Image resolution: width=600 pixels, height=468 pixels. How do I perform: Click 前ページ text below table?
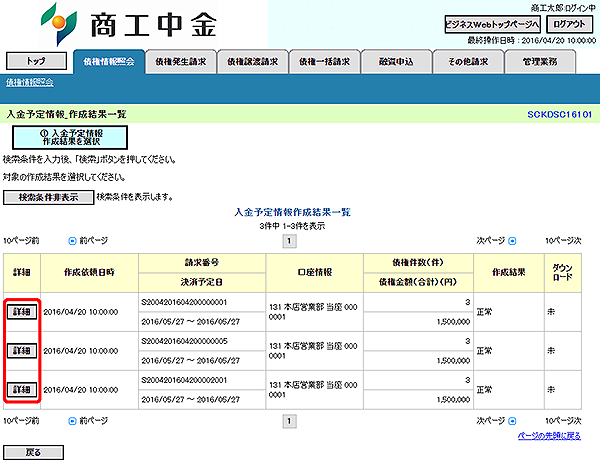click(93, 421)
